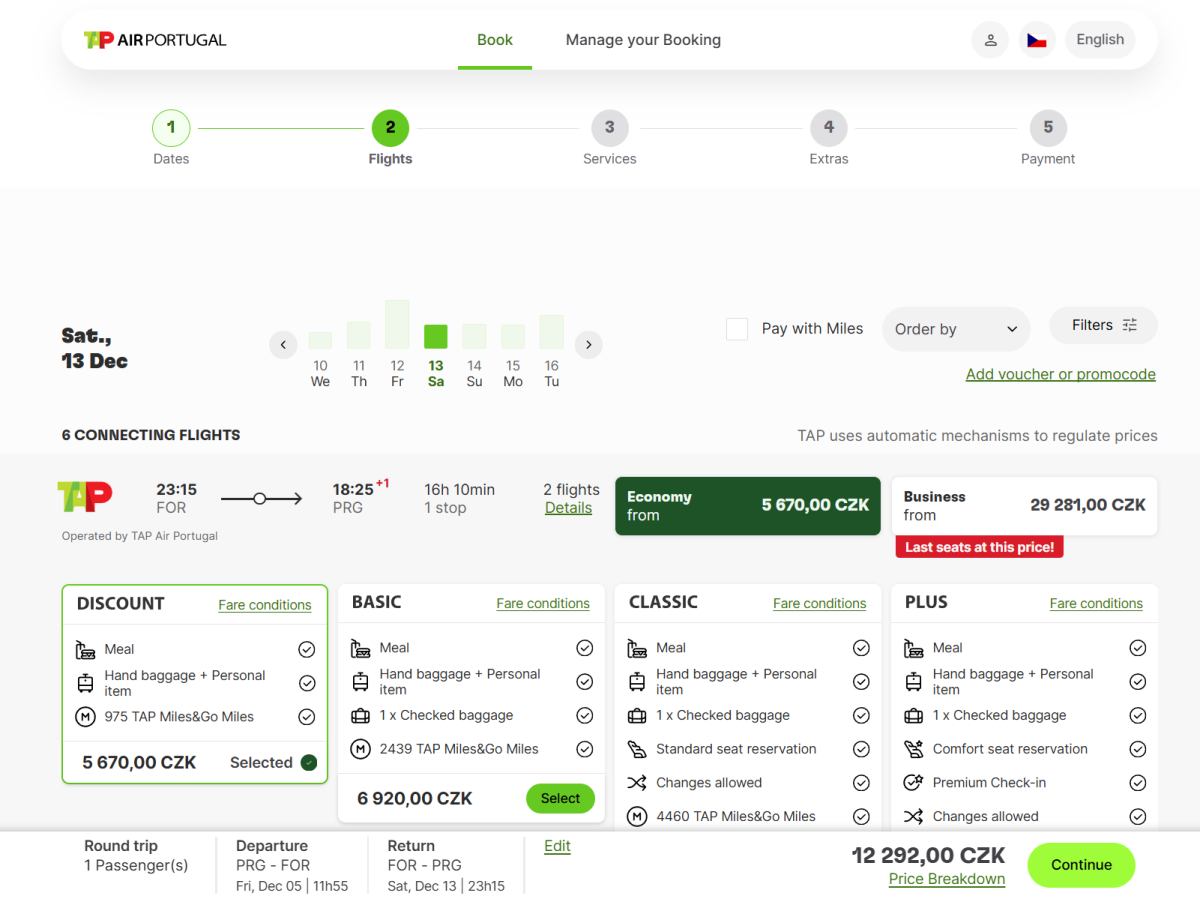Click the Czech flag country selector
This screenshot has height=902, width=1200.
[1037, 40]
